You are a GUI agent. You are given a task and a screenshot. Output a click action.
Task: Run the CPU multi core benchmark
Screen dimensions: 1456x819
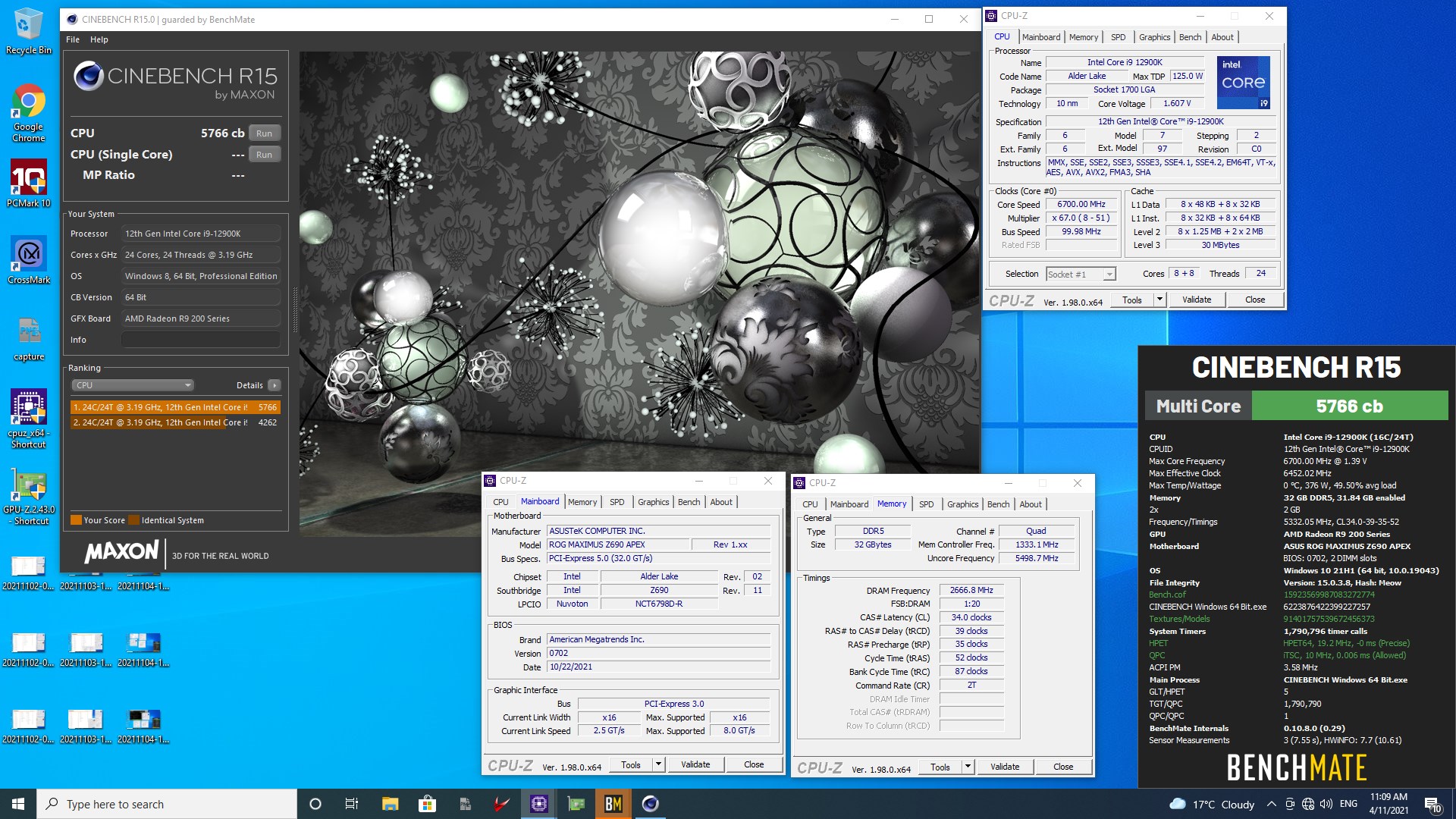pos(264,133)
